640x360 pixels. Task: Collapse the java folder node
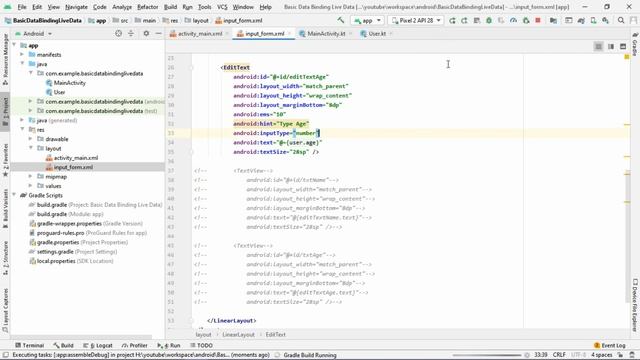(x=22, y=64)
